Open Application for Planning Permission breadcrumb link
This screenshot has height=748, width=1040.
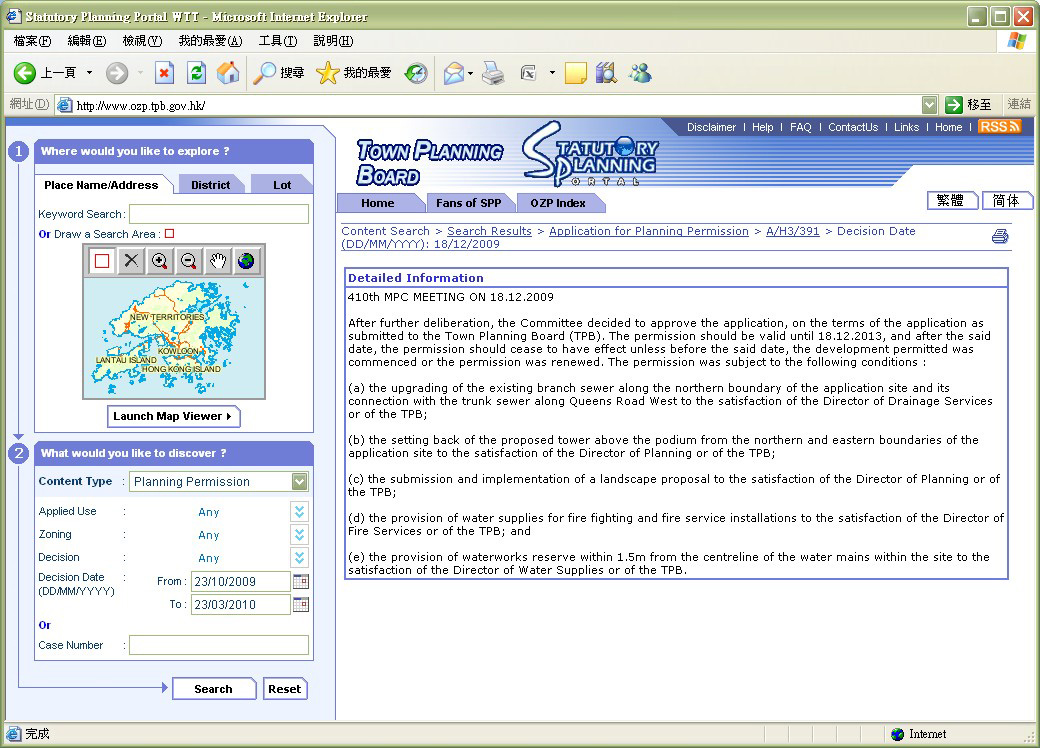coord(649,231)
